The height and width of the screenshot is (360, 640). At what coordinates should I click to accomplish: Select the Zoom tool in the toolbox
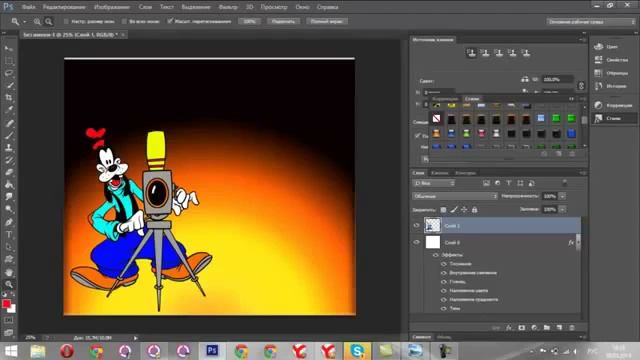pyautogui.click(x=9, y=284)
